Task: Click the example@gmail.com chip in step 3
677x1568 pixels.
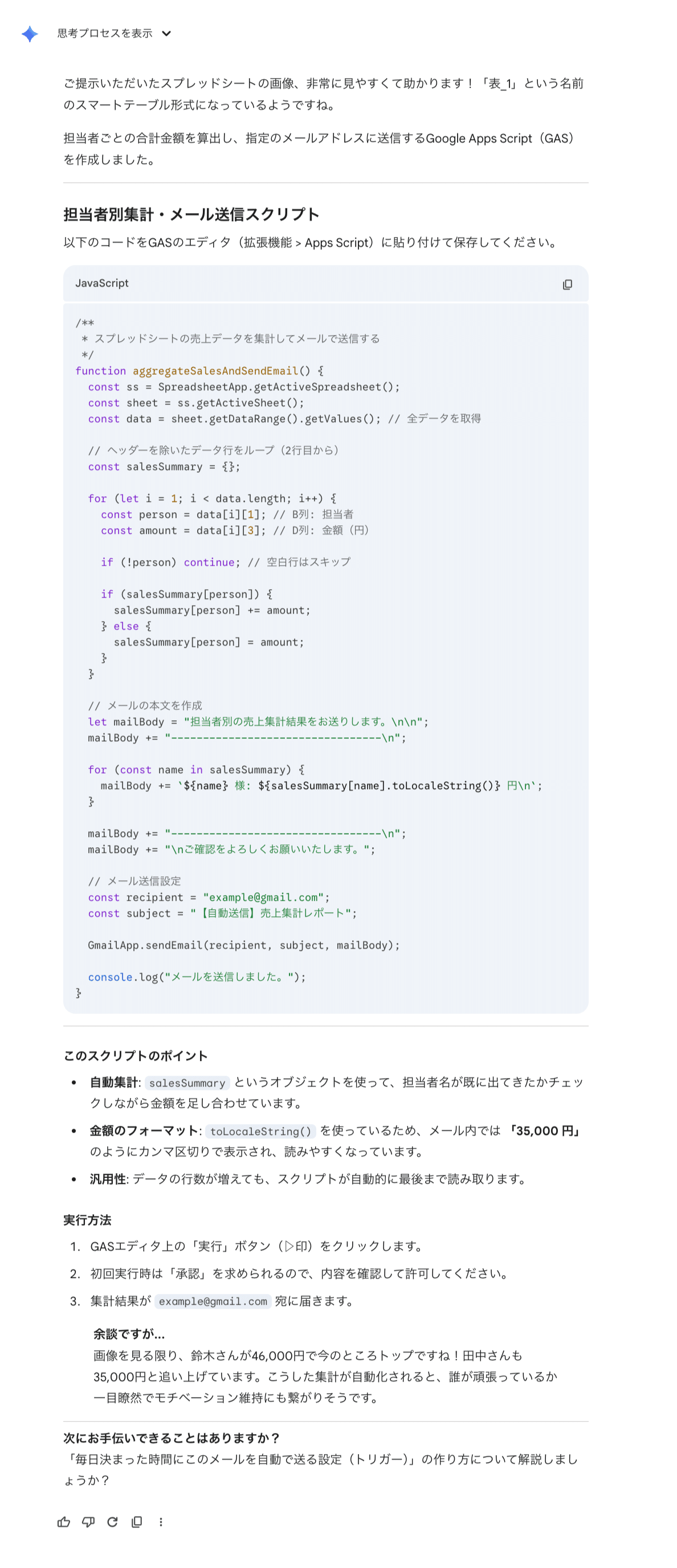Action: 213,1301
